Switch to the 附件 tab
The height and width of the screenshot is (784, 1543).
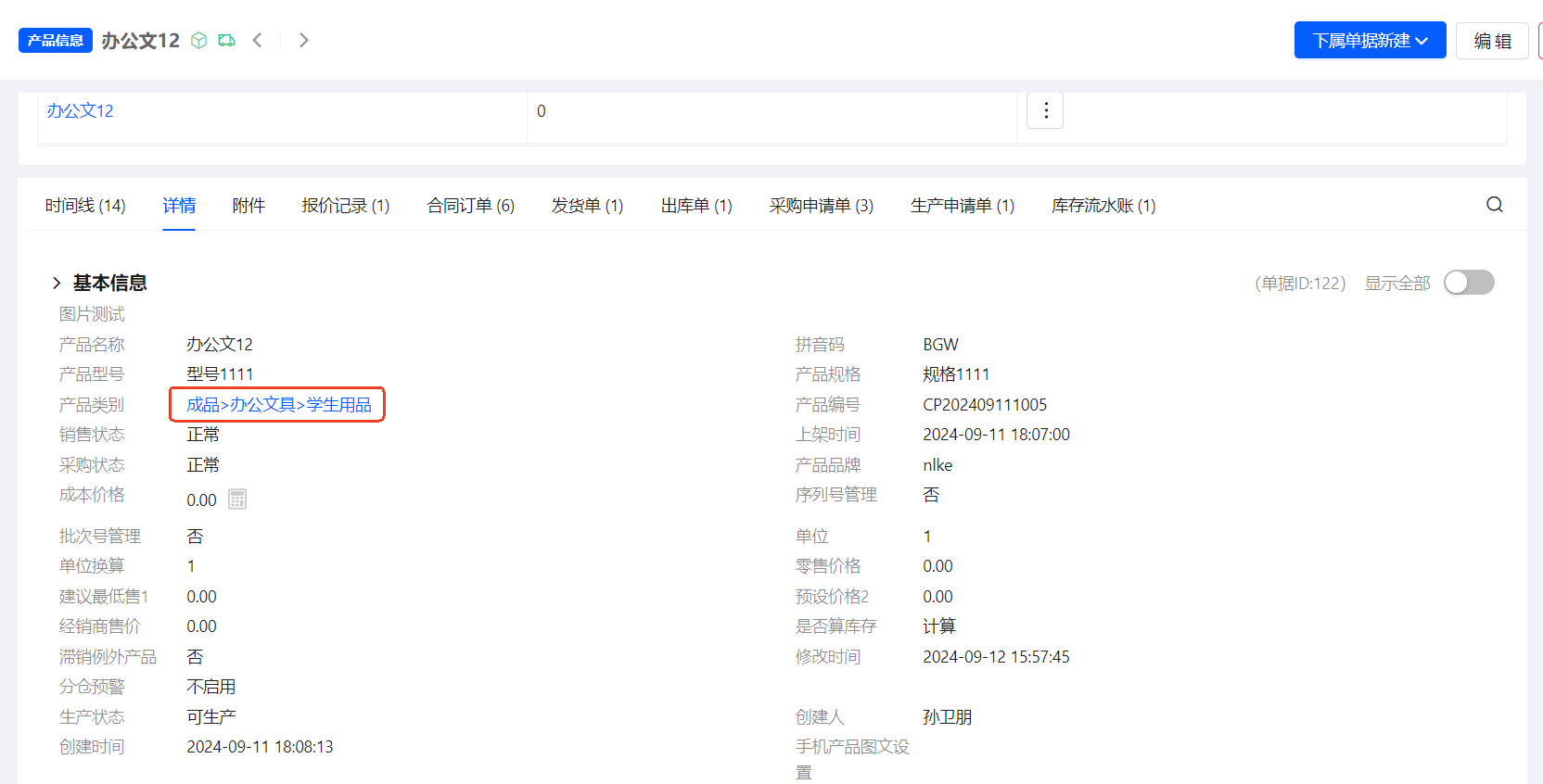tap(249, 206)
